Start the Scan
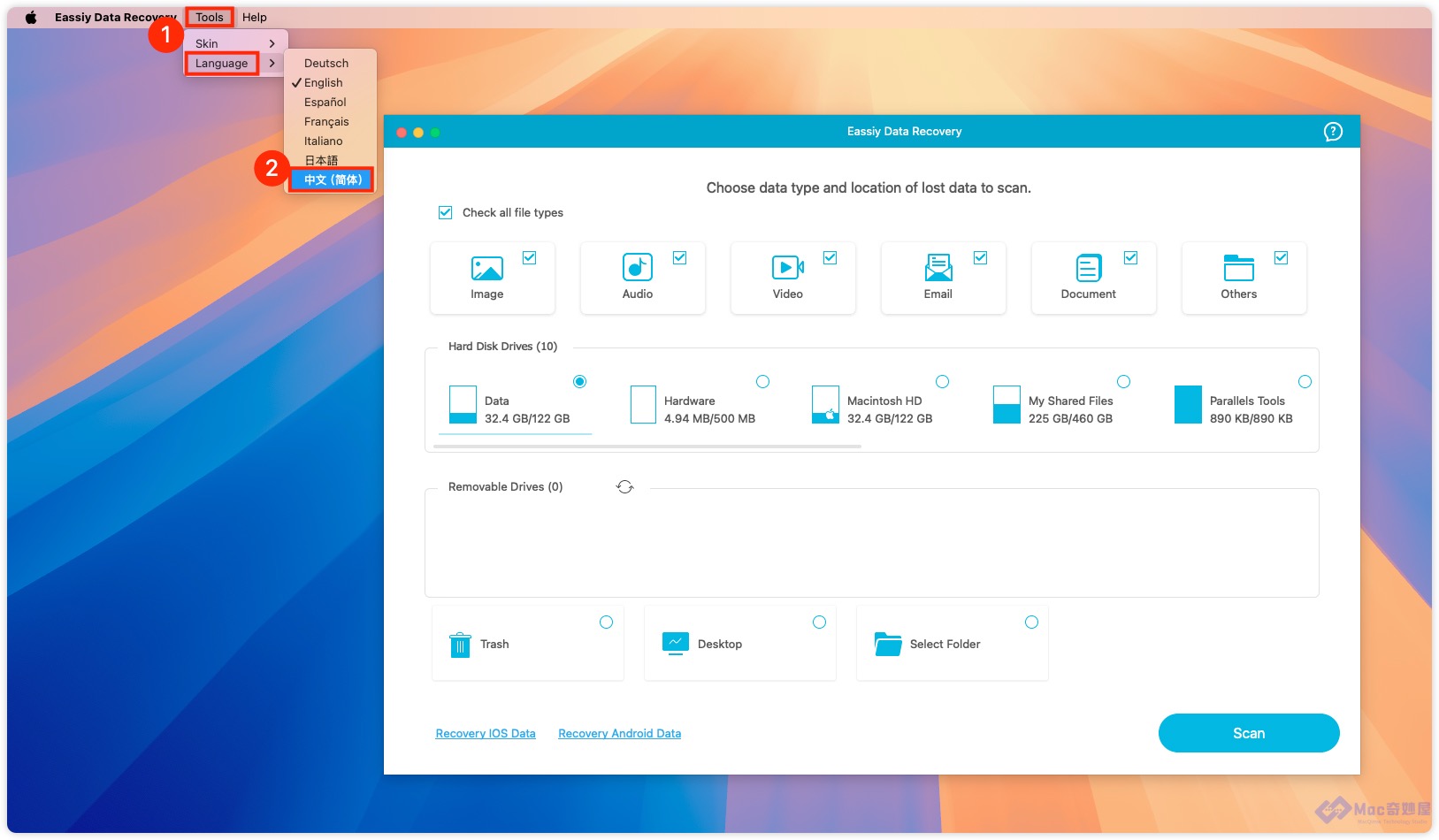 point(1249,733)
